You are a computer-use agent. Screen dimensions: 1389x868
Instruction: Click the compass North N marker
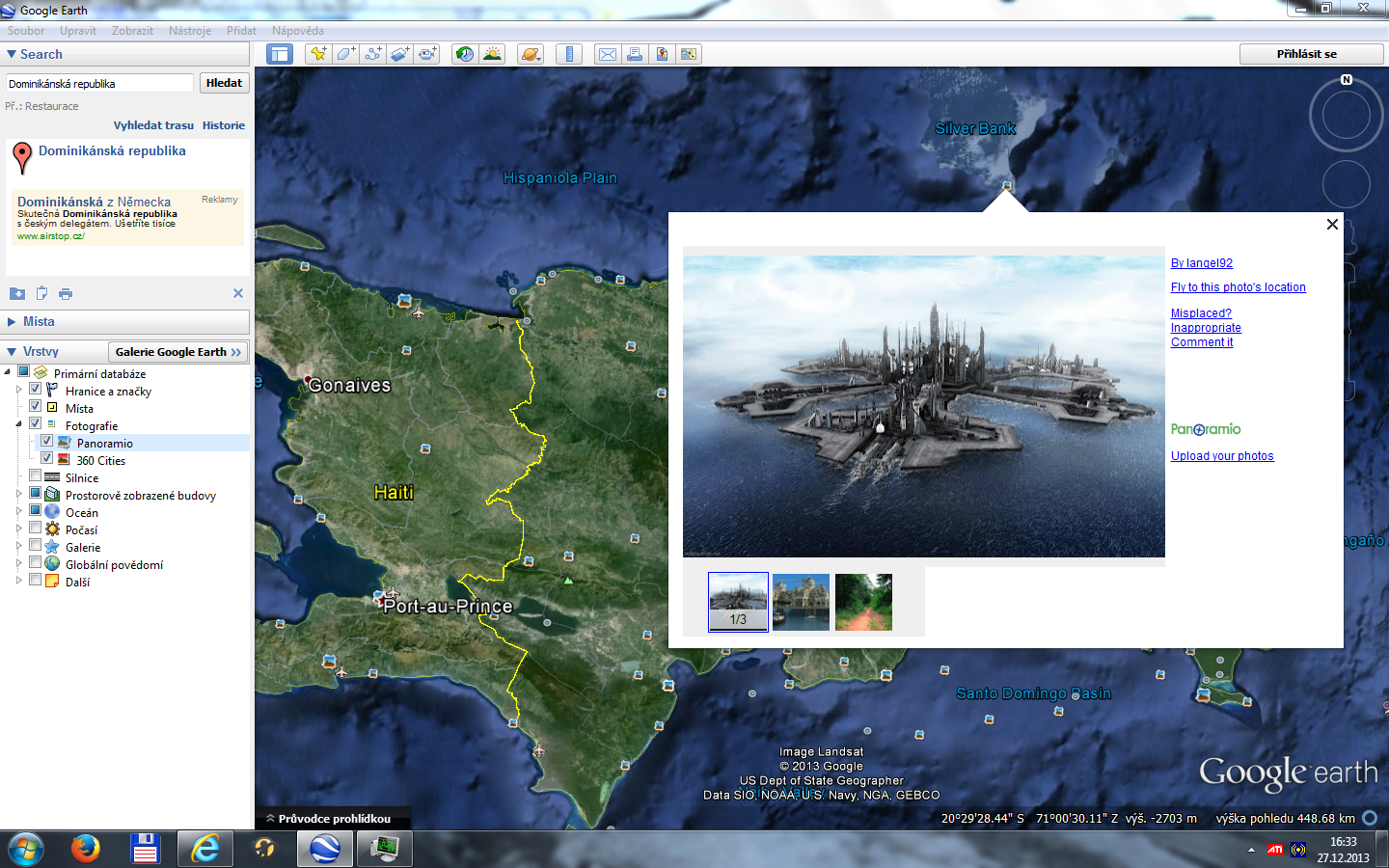(1347, 80)
